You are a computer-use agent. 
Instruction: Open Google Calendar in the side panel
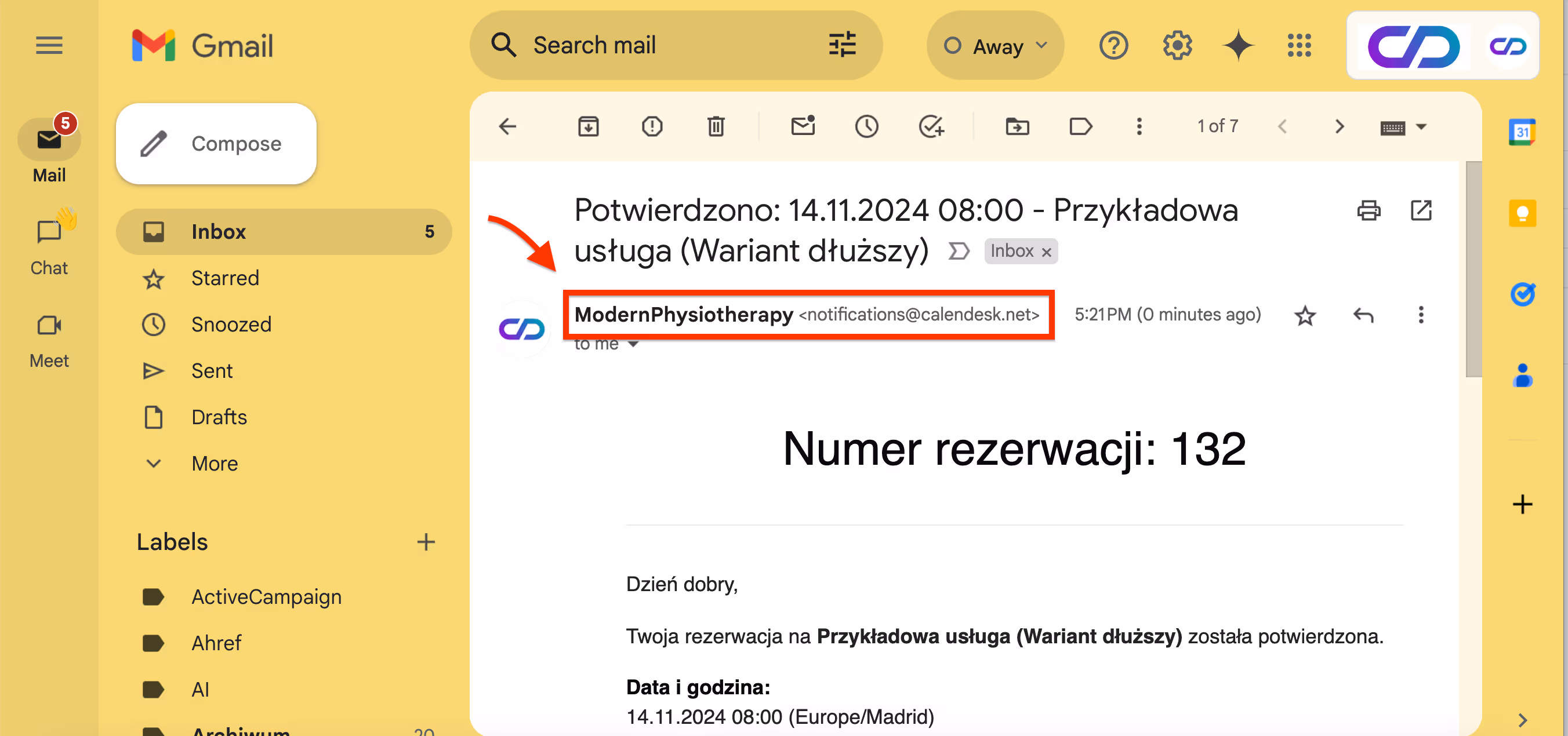pyautogui.click(x=1522, y=131)
